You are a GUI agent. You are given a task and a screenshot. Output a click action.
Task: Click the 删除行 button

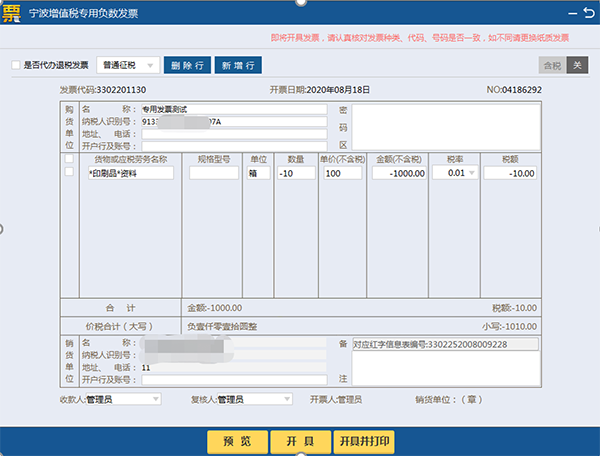(x=187, y=65)
